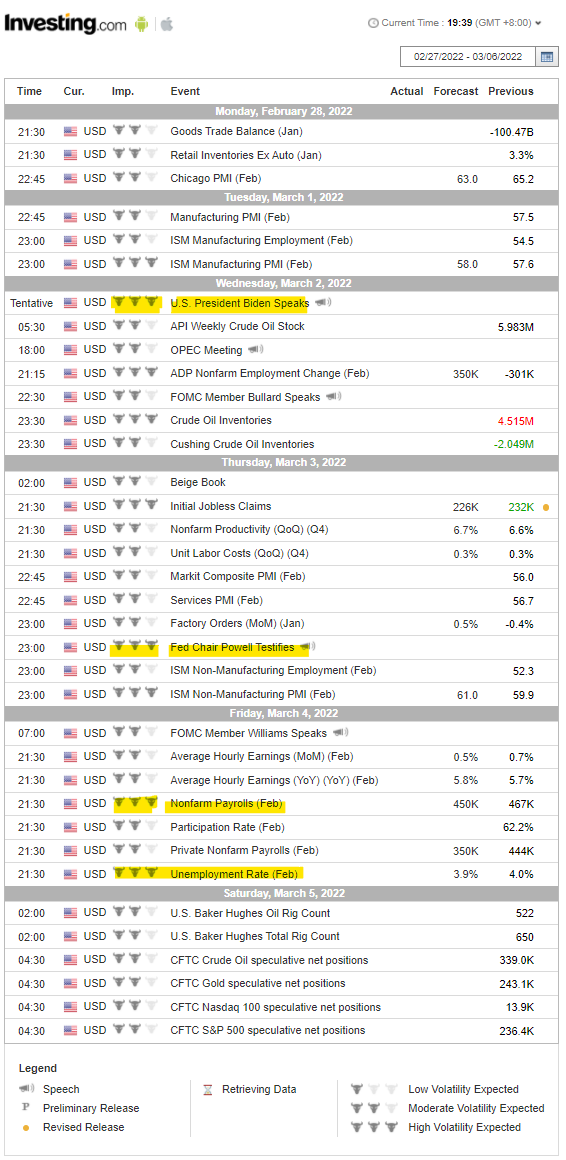Click the Imp. column header

tap(123, 91)
